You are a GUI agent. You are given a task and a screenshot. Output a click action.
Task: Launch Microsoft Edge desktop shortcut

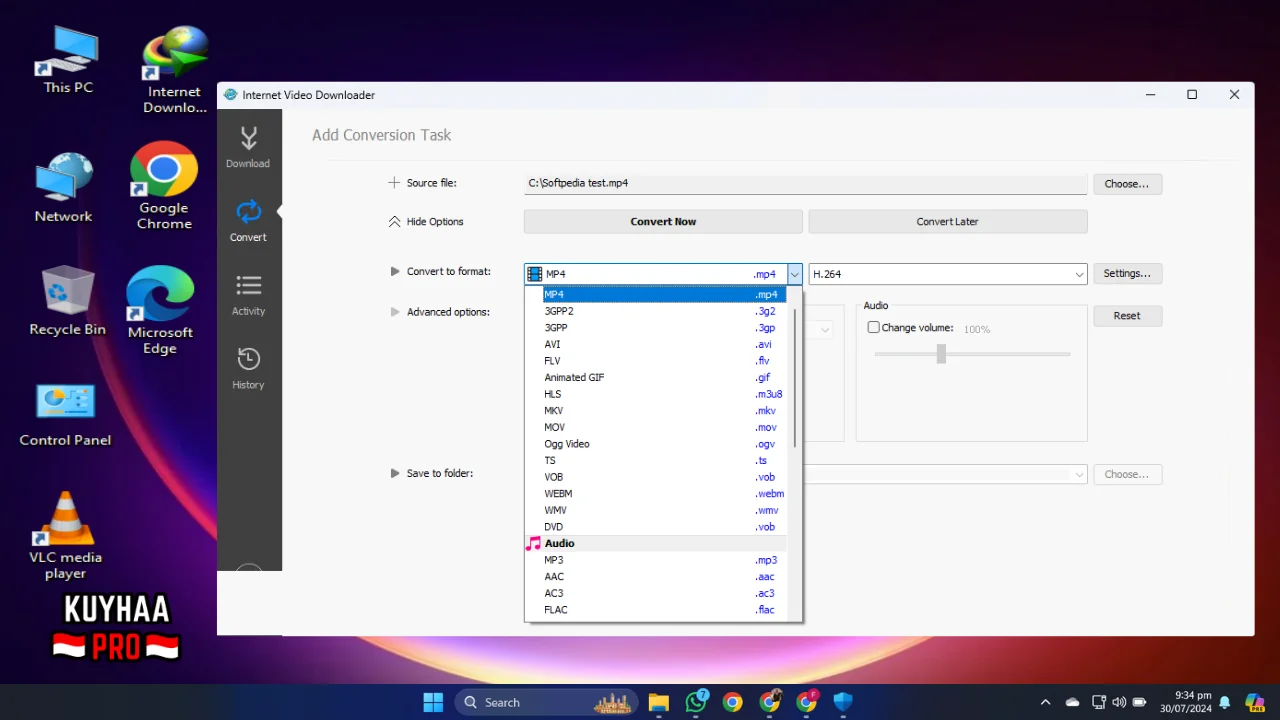tap(160, 310)
